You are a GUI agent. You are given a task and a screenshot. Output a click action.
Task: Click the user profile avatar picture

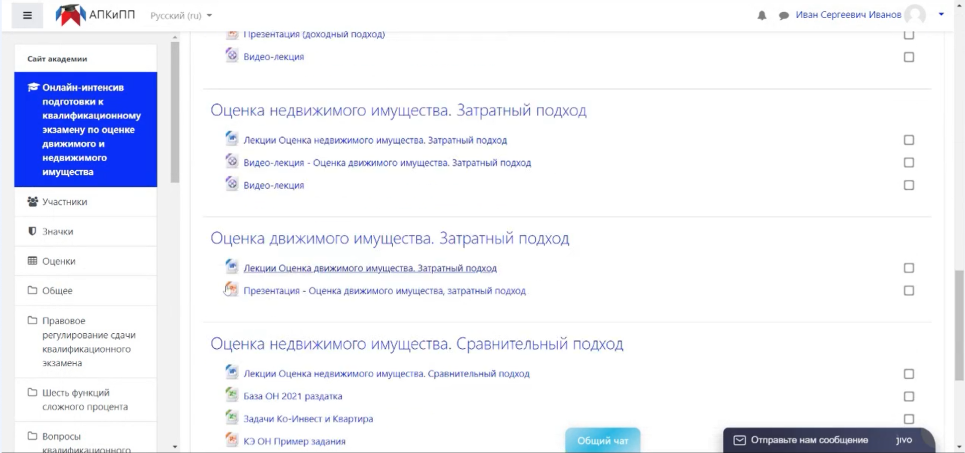point(914,15)
